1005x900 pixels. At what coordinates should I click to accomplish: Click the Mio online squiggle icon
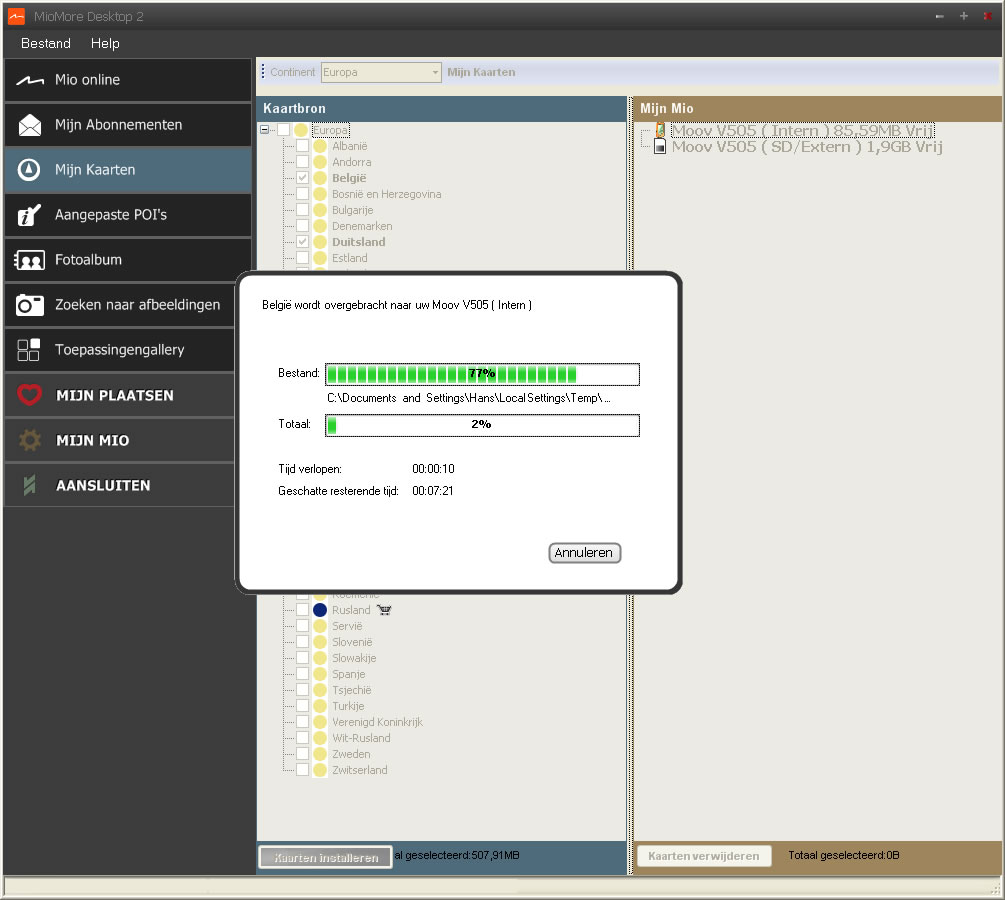pyautogui.click(x=30, y=81)
